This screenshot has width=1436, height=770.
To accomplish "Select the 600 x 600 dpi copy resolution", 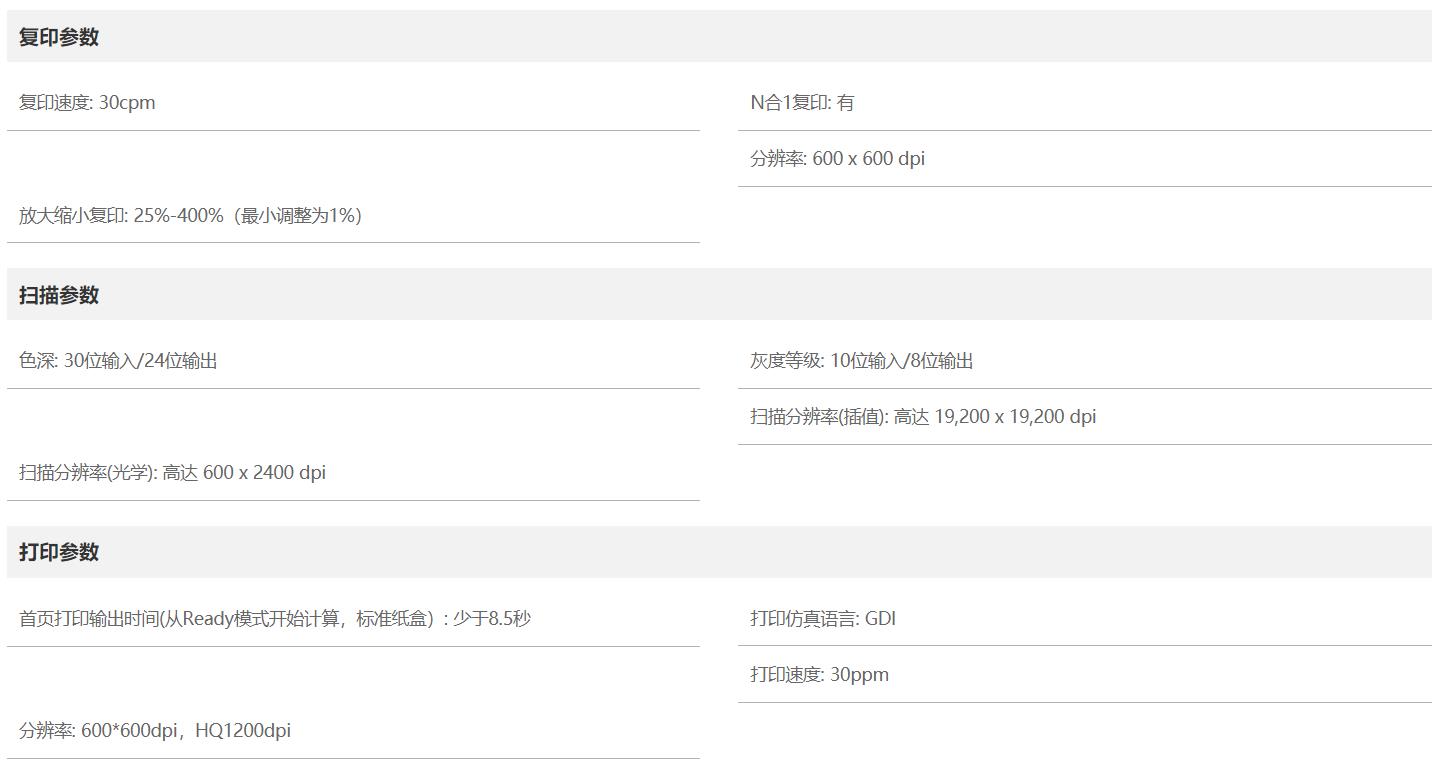I will 868,159.
